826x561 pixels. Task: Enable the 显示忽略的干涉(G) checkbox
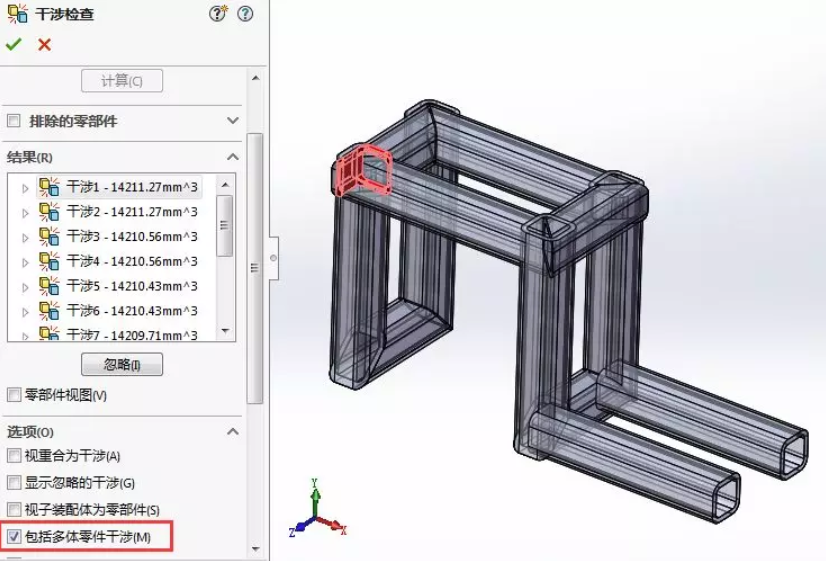coord(14,483)
